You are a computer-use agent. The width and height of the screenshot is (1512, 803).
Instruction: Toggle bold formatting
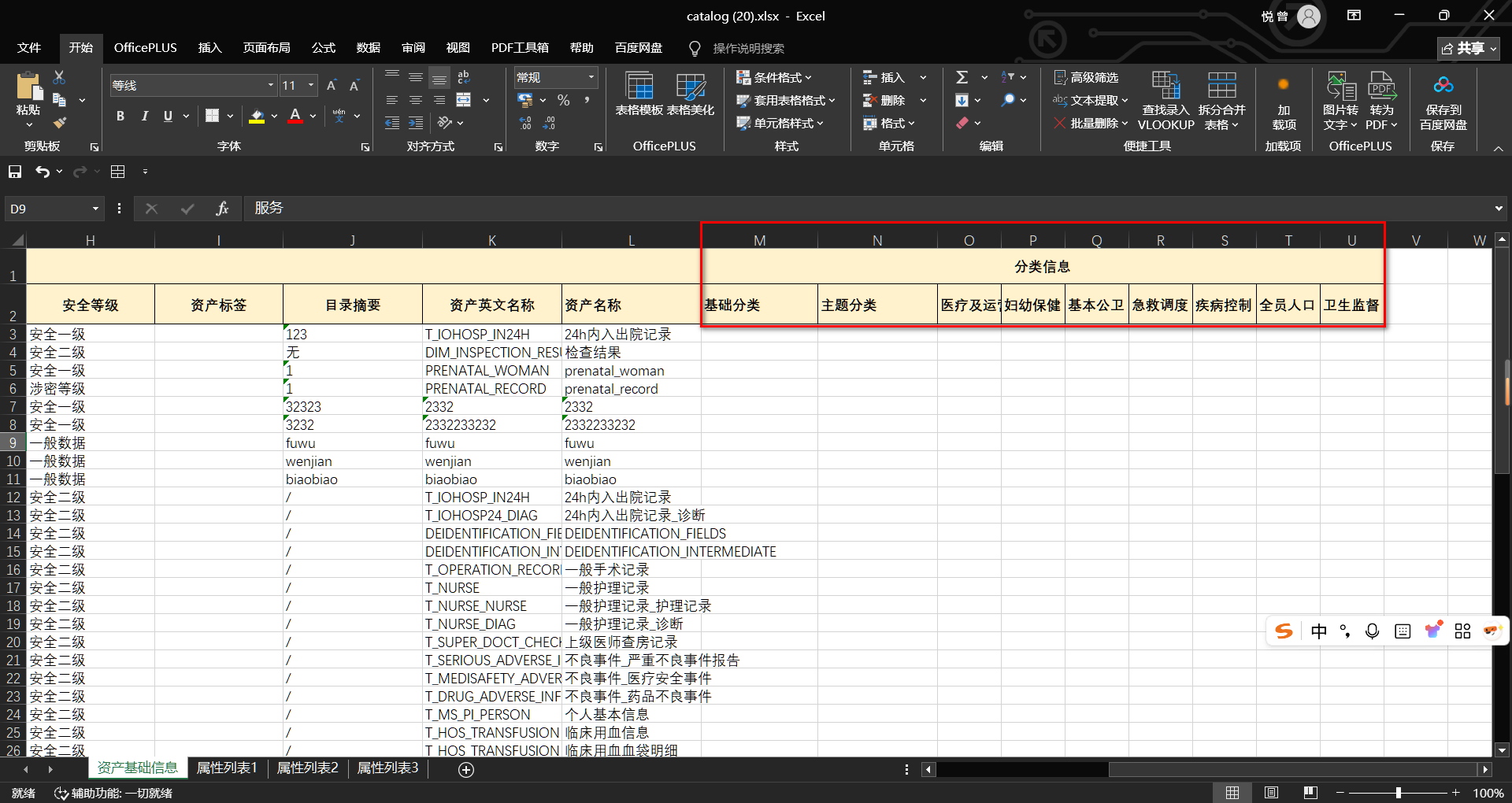120,117
